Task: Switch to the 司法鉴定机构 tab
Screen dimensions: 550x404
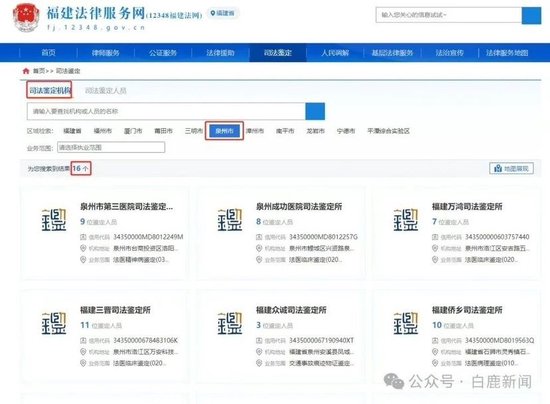Action: coord(49,90)
